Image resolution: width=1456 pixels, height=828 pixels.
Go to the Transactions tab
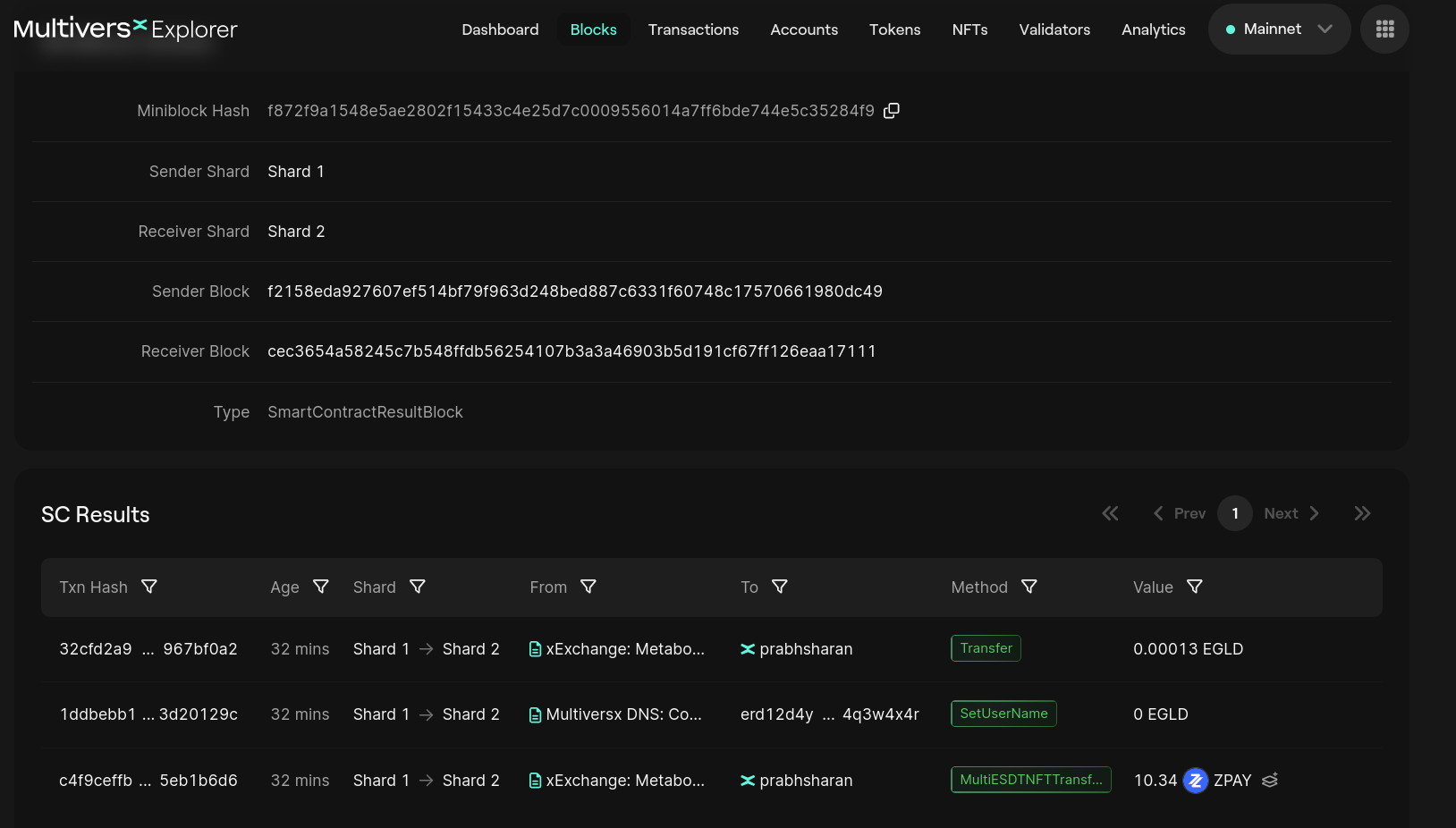tap(693, 30)
